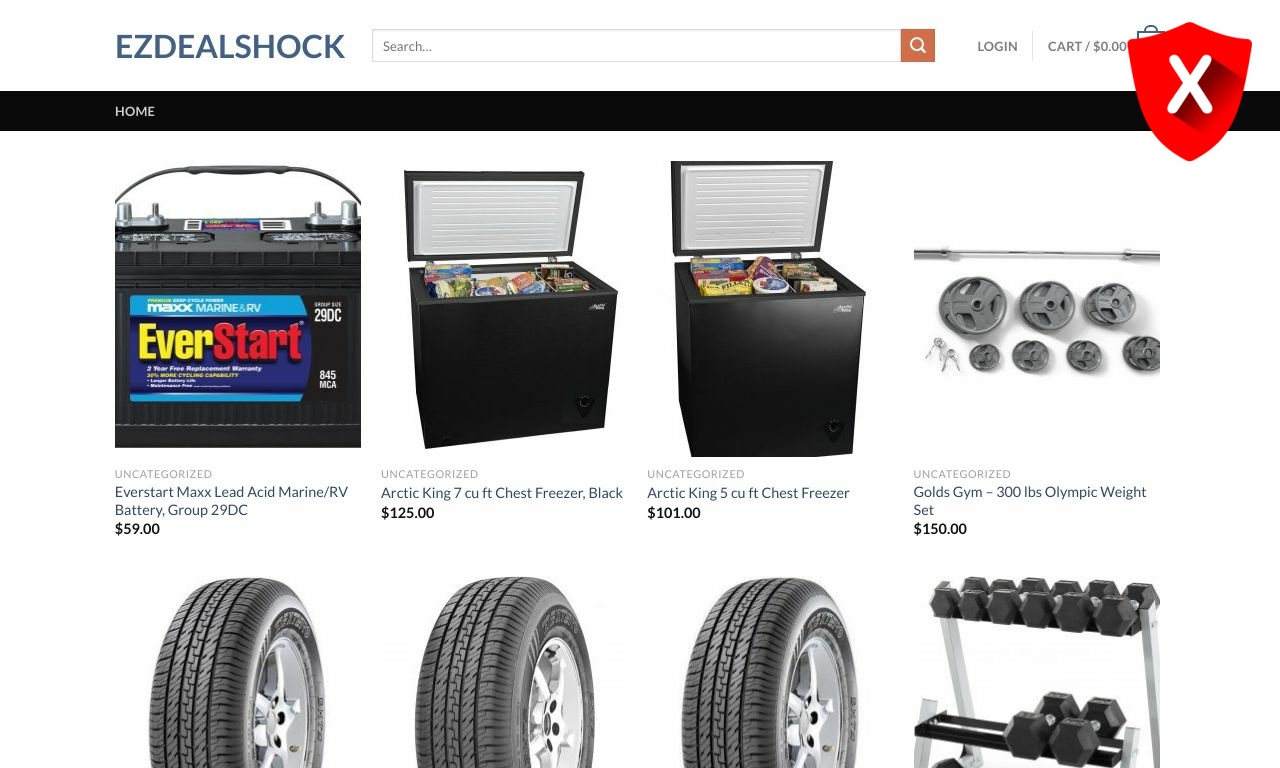Screen dimensions: 1280x768
Task: Click the EZDEALSHOCK site logo
Action: (x=230, y=46)
